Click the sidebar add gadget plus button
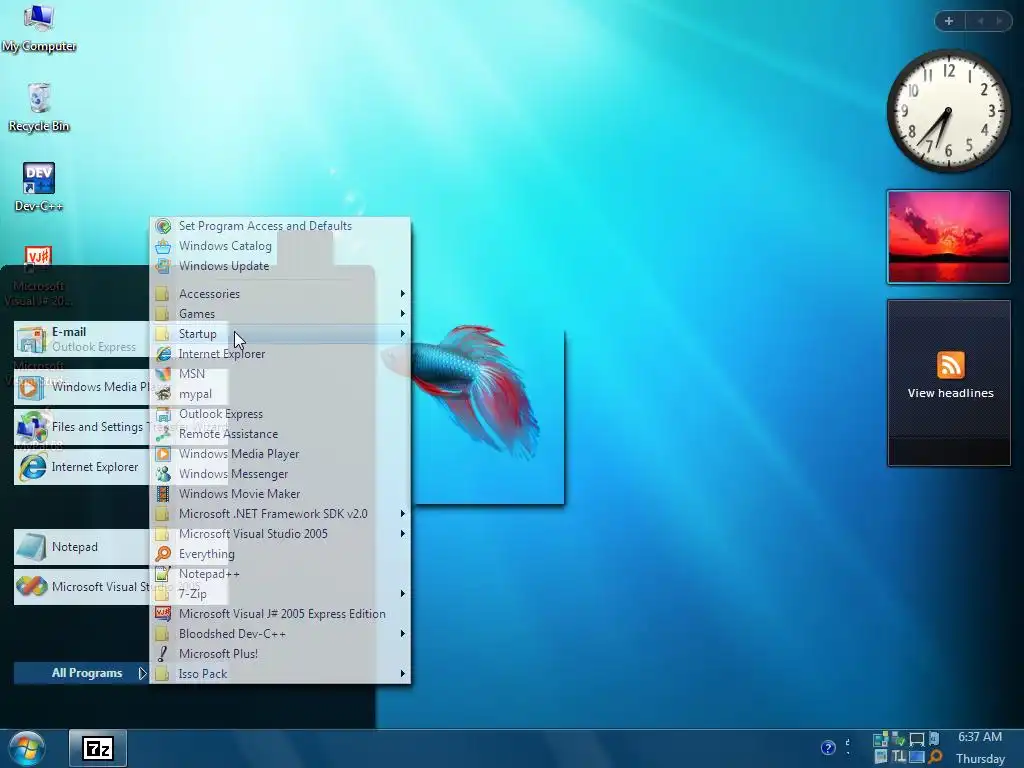The height and width of the screenshot is (768, 1024). tap(949, 21)
